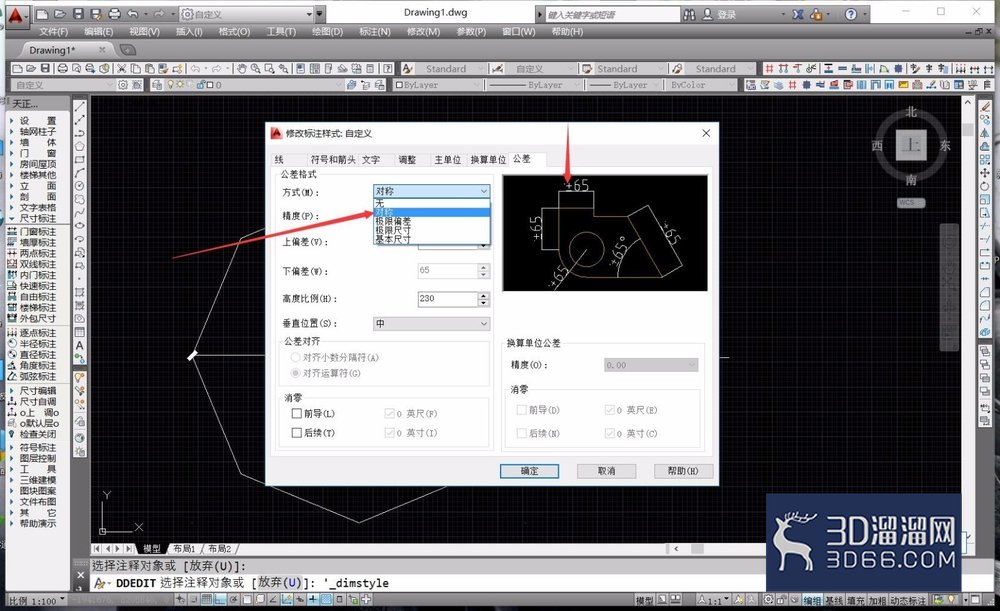Enable the 后续(T) zero suppression checkbox
Viewport: 1000px width, 611px height.
pos(297,432)
